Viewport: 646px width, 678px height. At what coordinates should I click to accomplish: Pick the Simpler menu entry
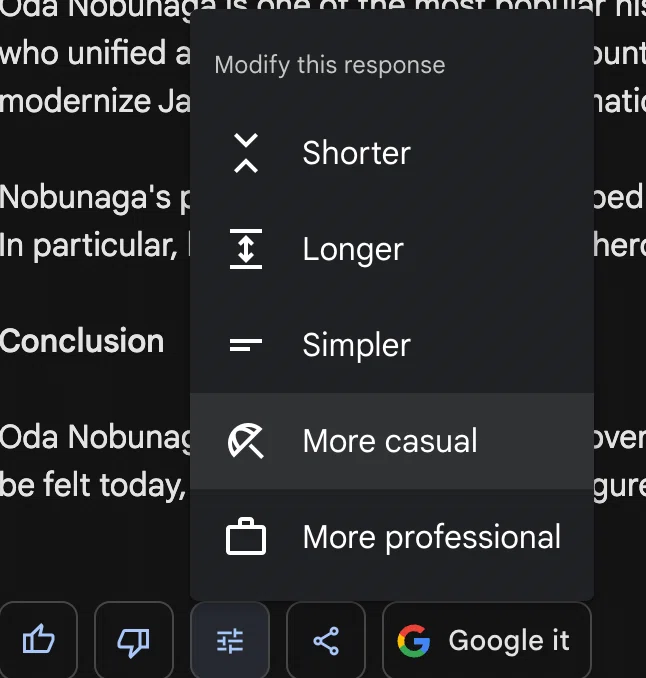pos(392,345)
